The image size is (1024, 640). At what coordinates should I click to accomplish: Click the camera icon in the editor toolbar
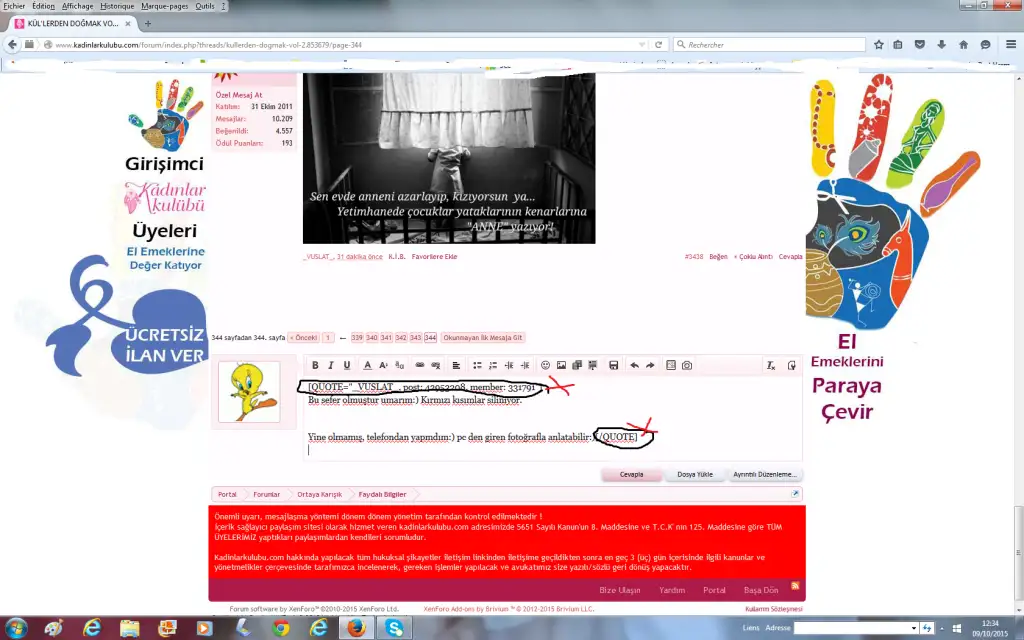687,366
